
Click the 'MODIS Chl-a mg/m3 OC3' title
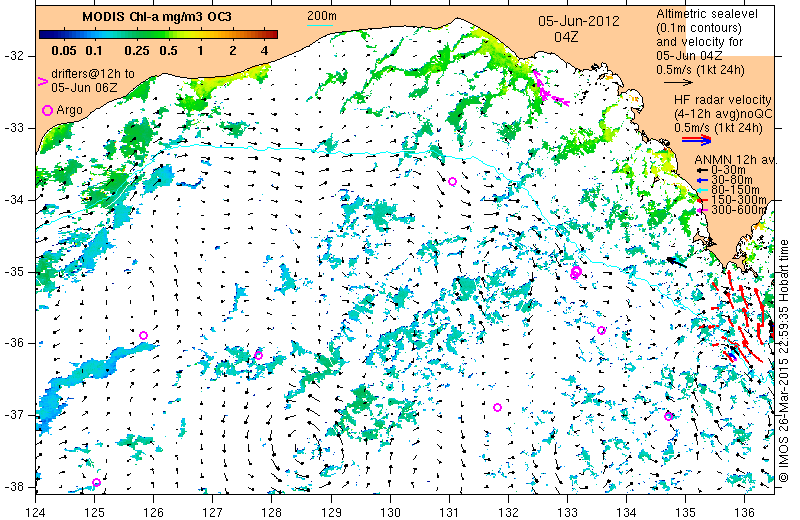(x=157, y=17)
